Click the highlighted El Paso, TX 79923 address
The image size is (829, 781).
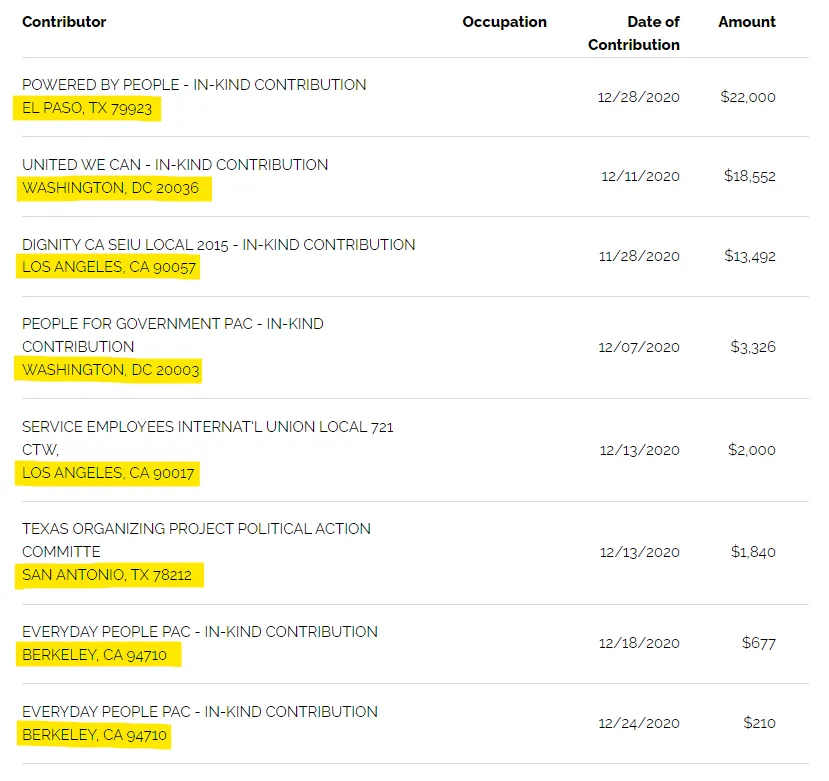[x=87, y=108]
